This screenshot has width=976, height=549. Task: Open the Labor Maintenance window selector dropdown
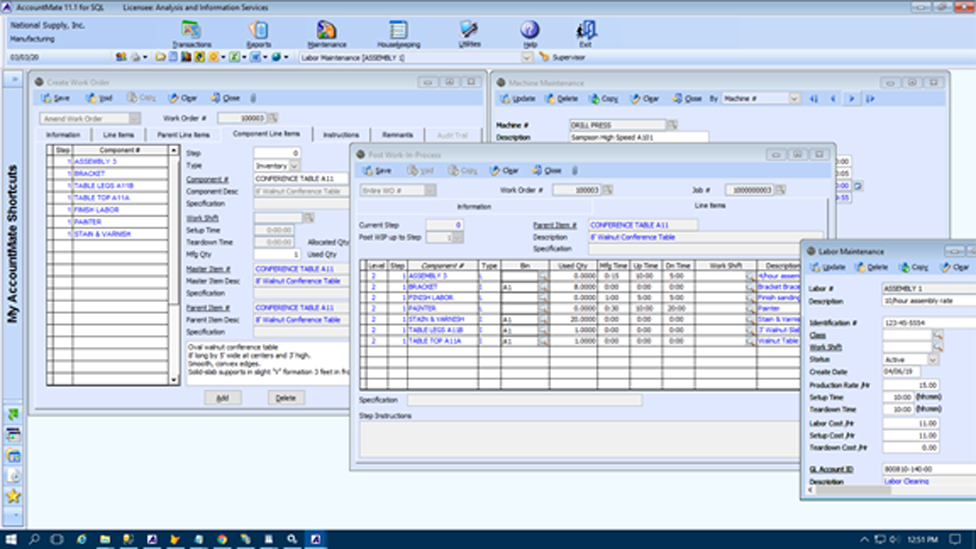point(527,58)
